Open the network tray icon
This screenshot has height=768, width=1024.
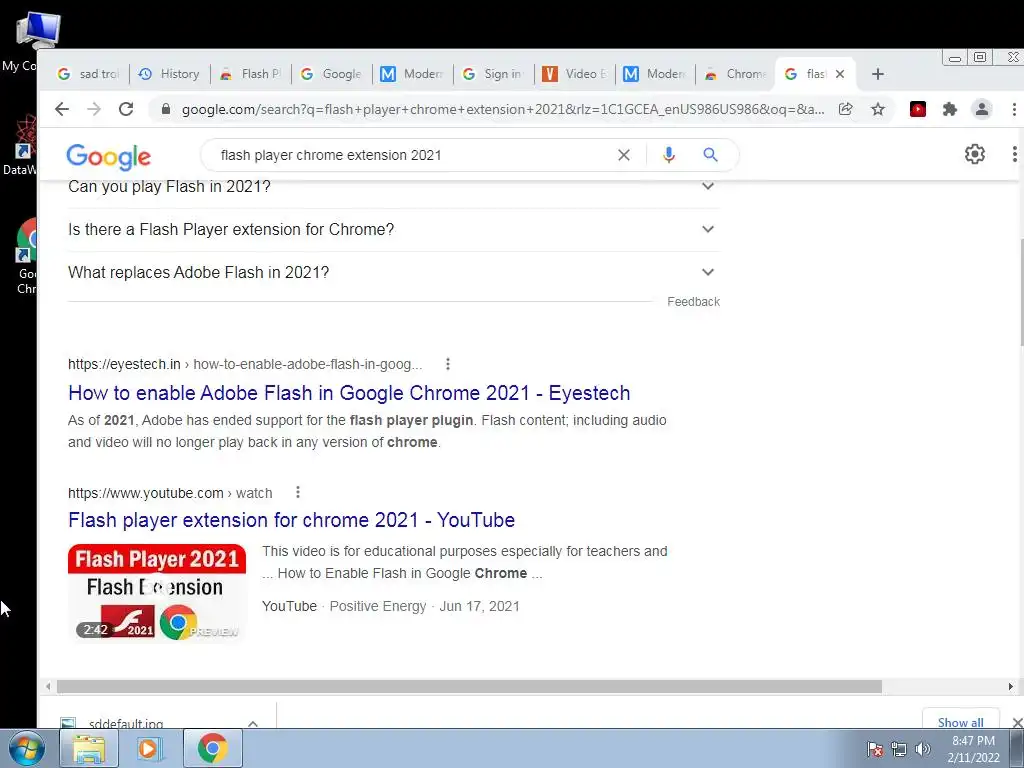coord(899,749)
